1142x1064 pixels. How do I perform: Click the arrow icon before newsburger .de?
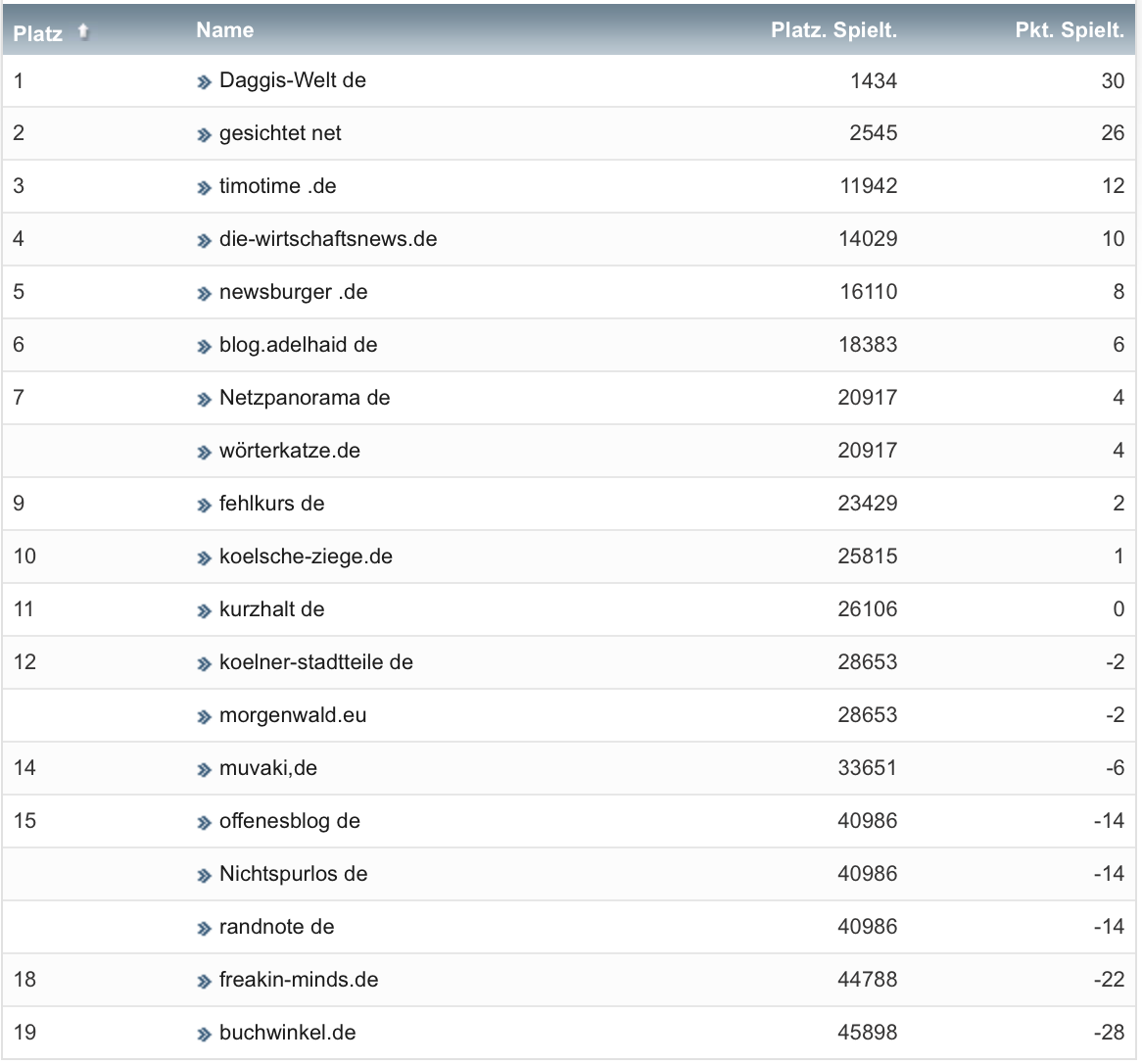[204, 294]
